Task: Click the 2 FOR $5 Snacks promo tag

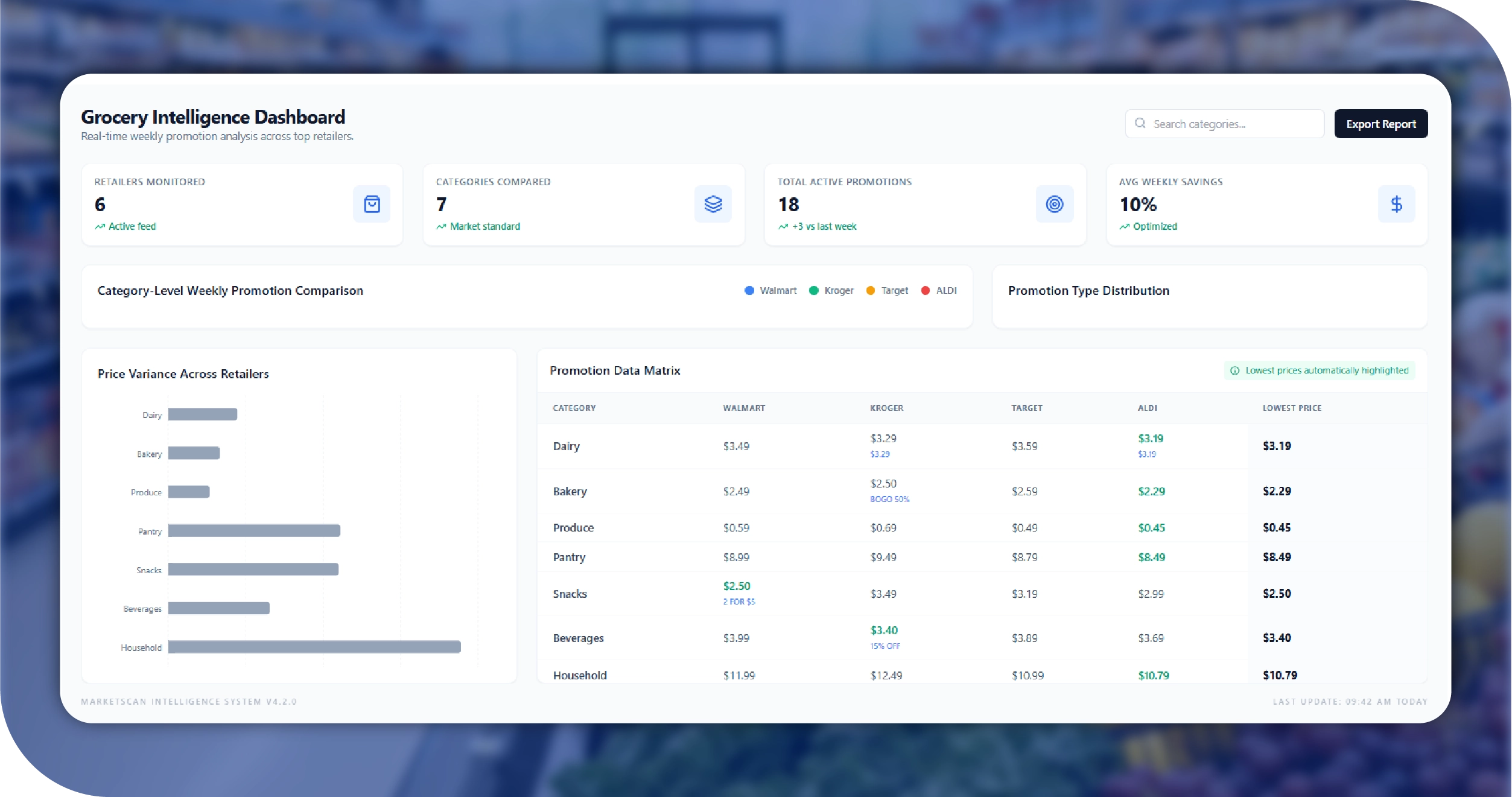Action: [739, 602]
